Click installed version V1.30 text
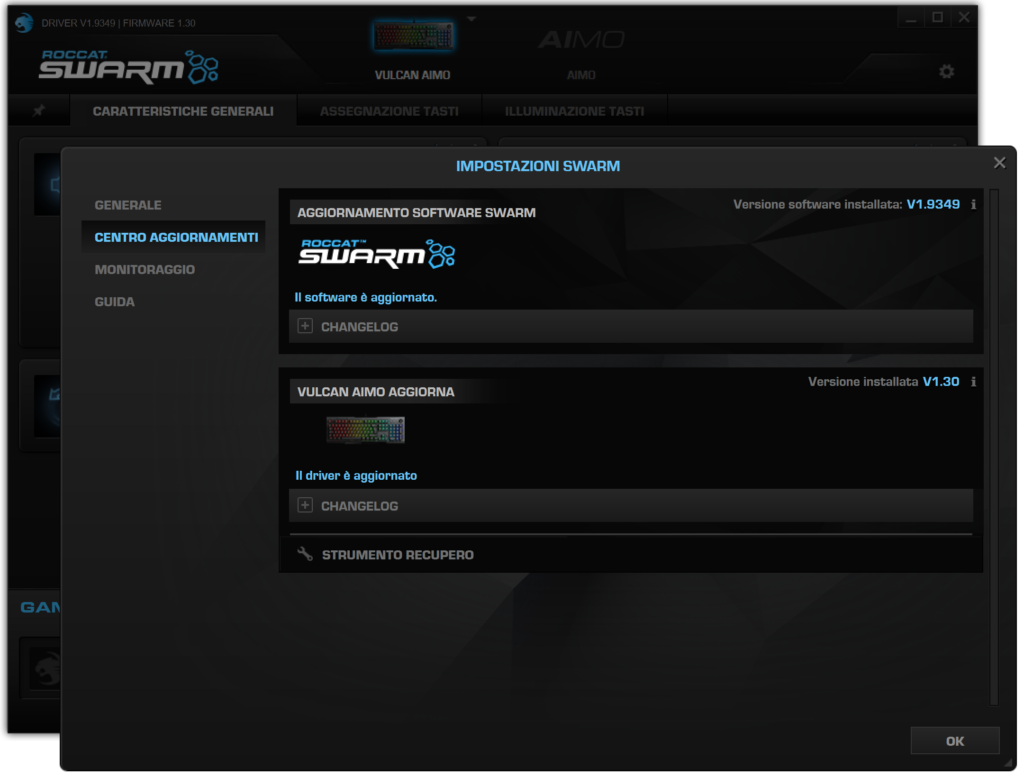Viewport: 1024px width, 777px height. (x=940, y=381)
